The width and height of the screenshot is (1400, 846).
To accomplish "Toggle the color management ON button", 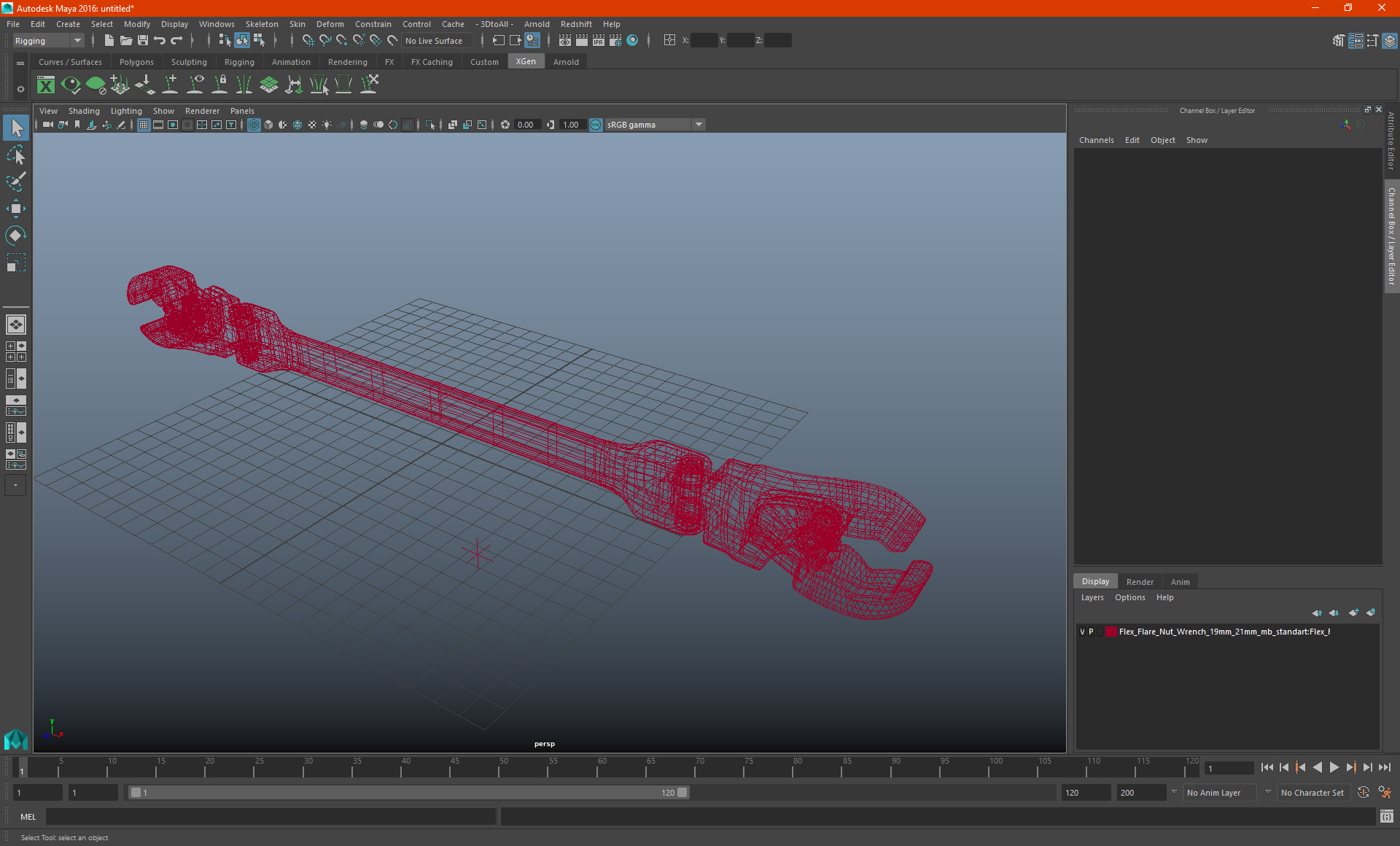I will click(596, 125).
